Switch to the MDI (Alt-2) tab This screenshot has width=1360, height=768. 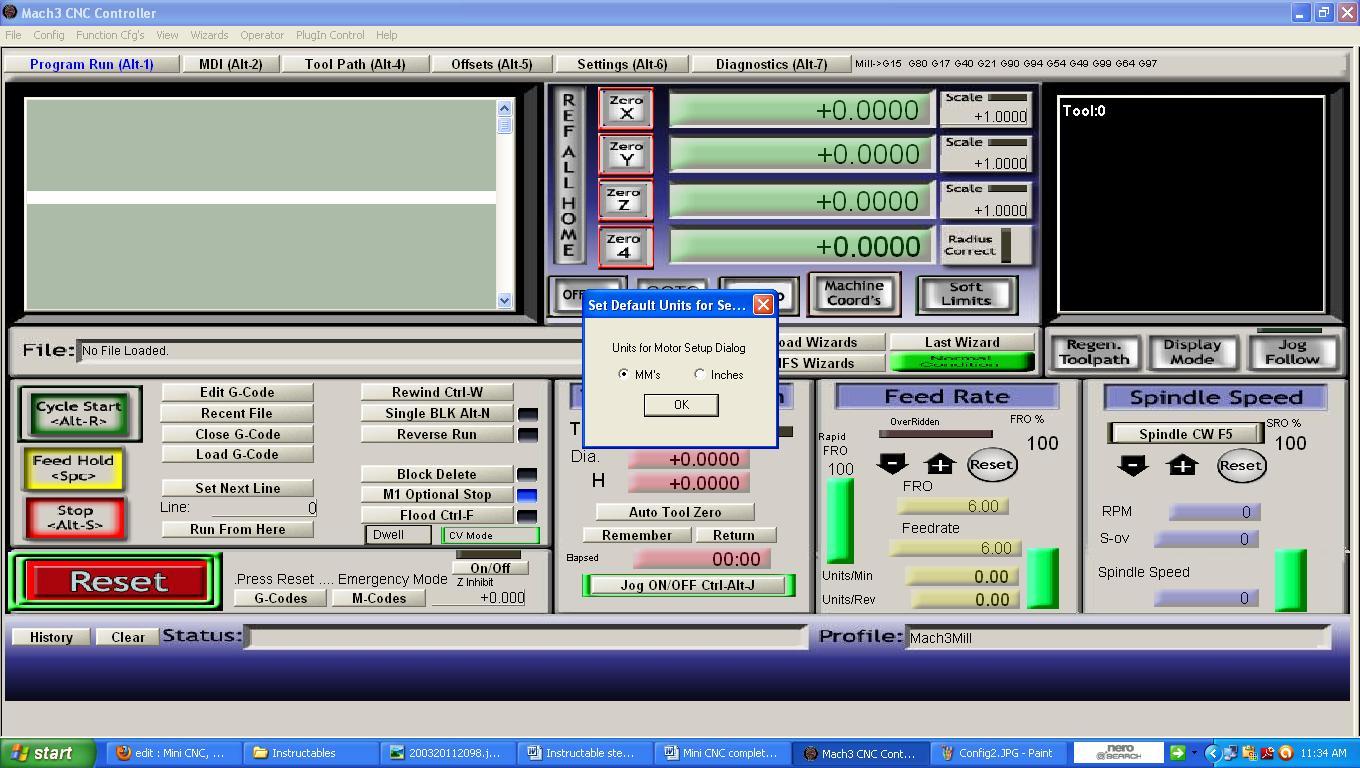pyautogui.click(x=230, y=64)
